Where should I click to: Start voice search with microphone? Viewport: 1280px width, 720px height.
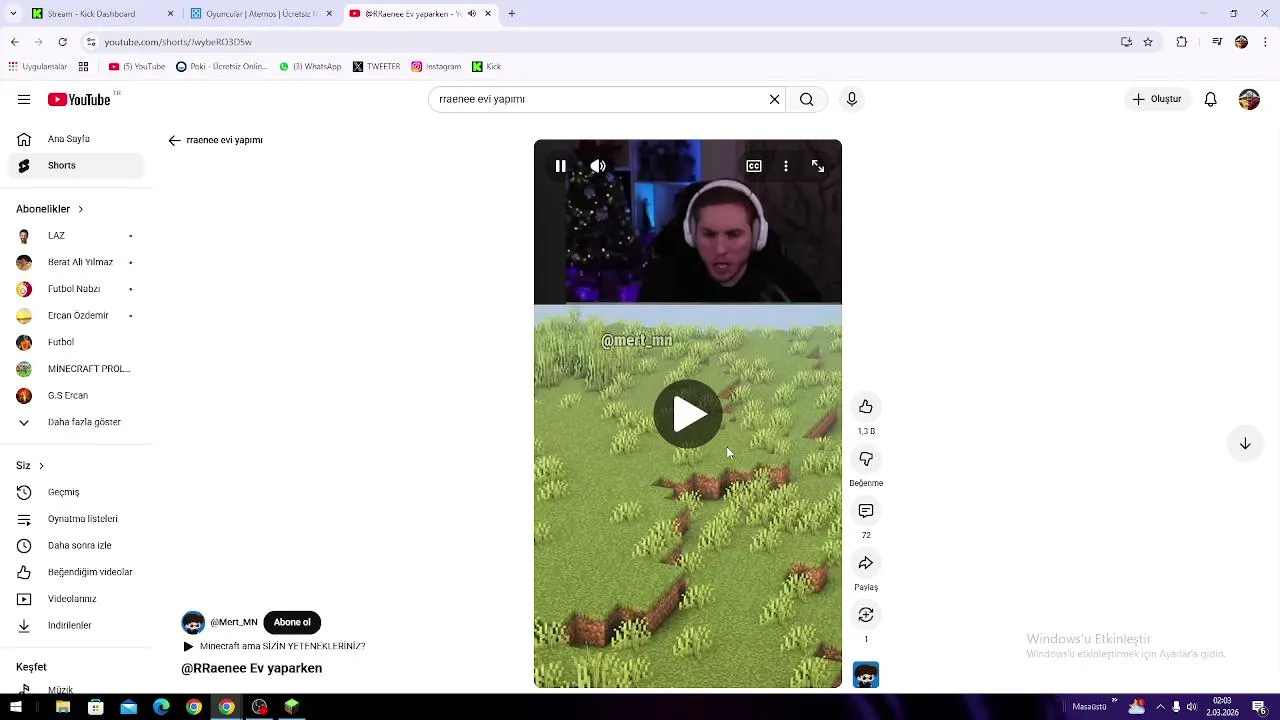(x=852, y=99)
